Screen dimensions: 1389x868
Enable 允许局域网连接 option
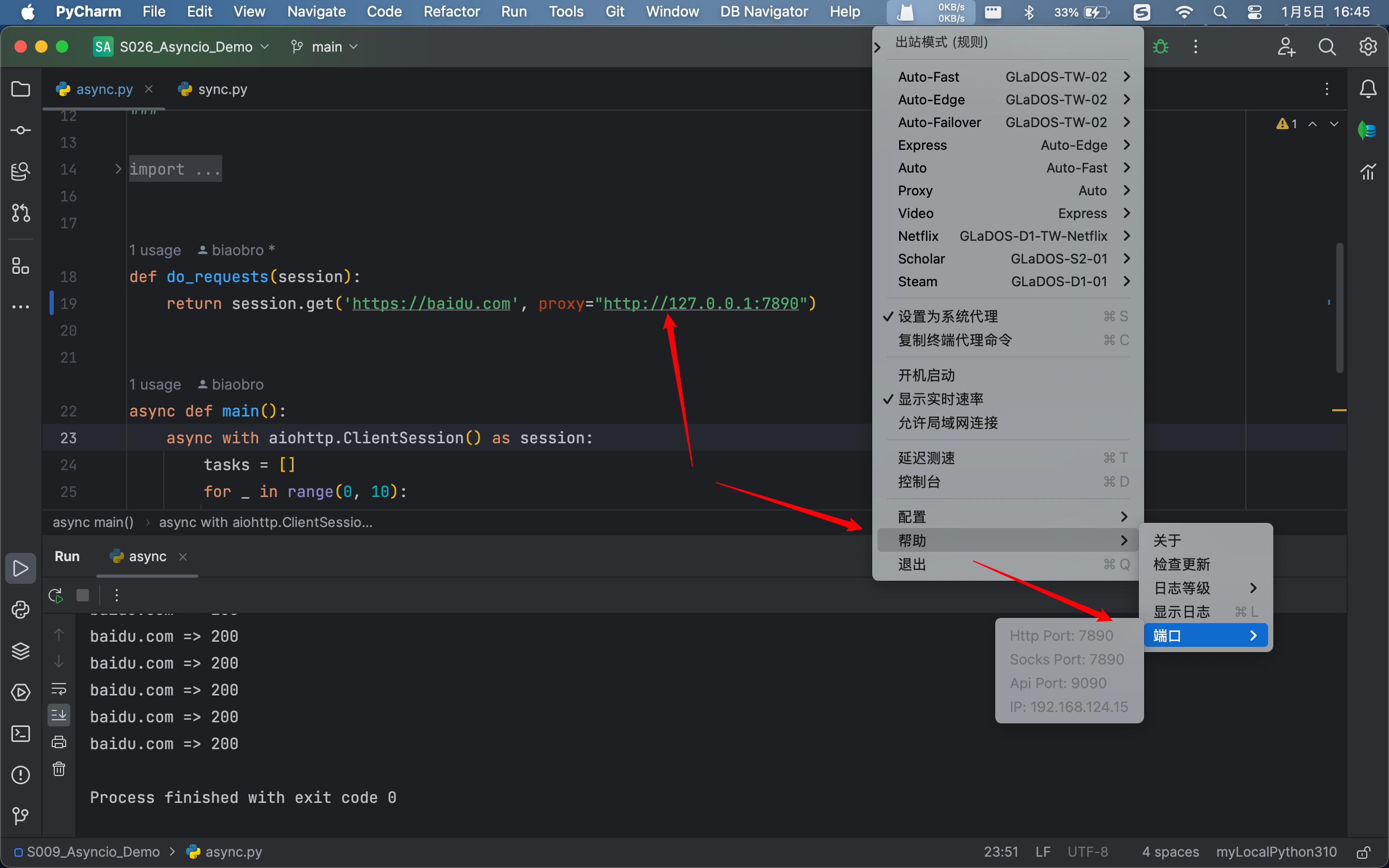[948, 423]
